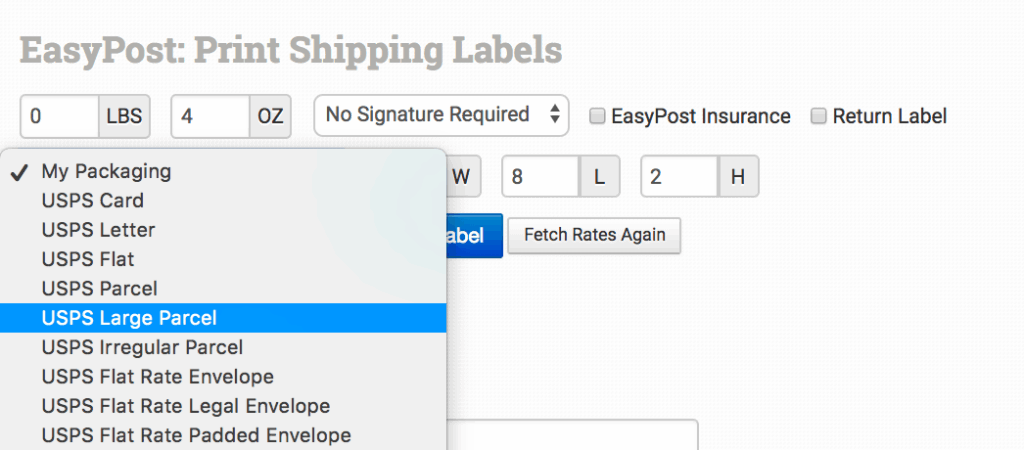Tick the Return Label checkbox

click(818, 116)
